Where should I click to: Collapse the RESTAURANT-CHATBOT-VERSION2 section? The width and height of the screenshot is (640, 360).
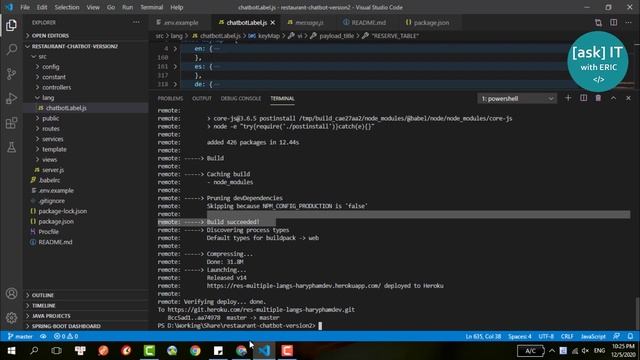pyautogui.click(x=86, y=46)
